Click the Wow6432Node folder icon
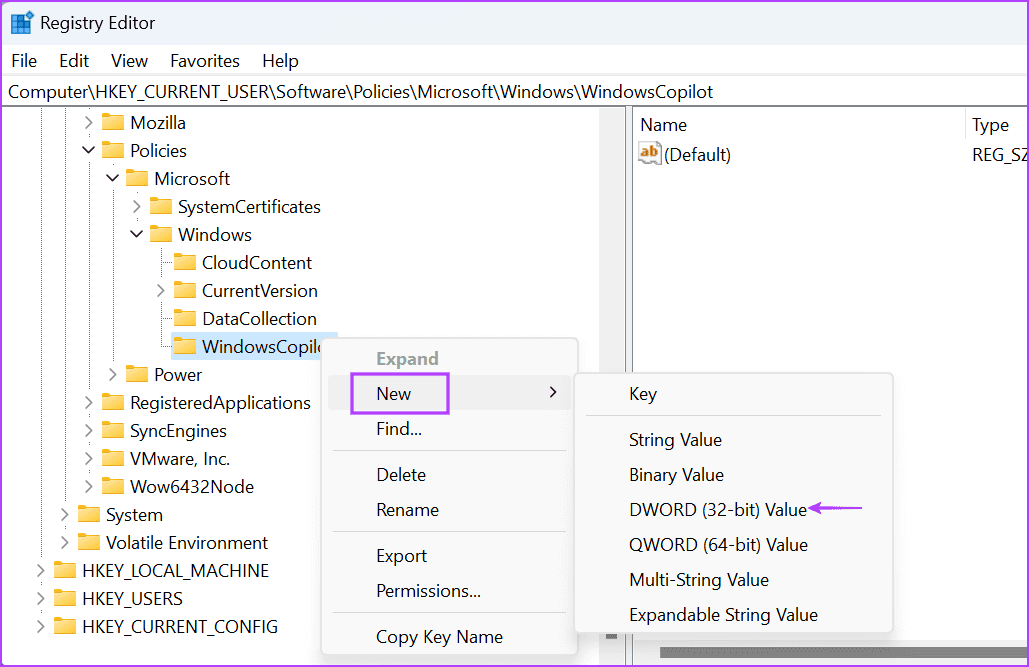Image resolution: width=1029 pixels, height=667 pixels. [113, 486]
